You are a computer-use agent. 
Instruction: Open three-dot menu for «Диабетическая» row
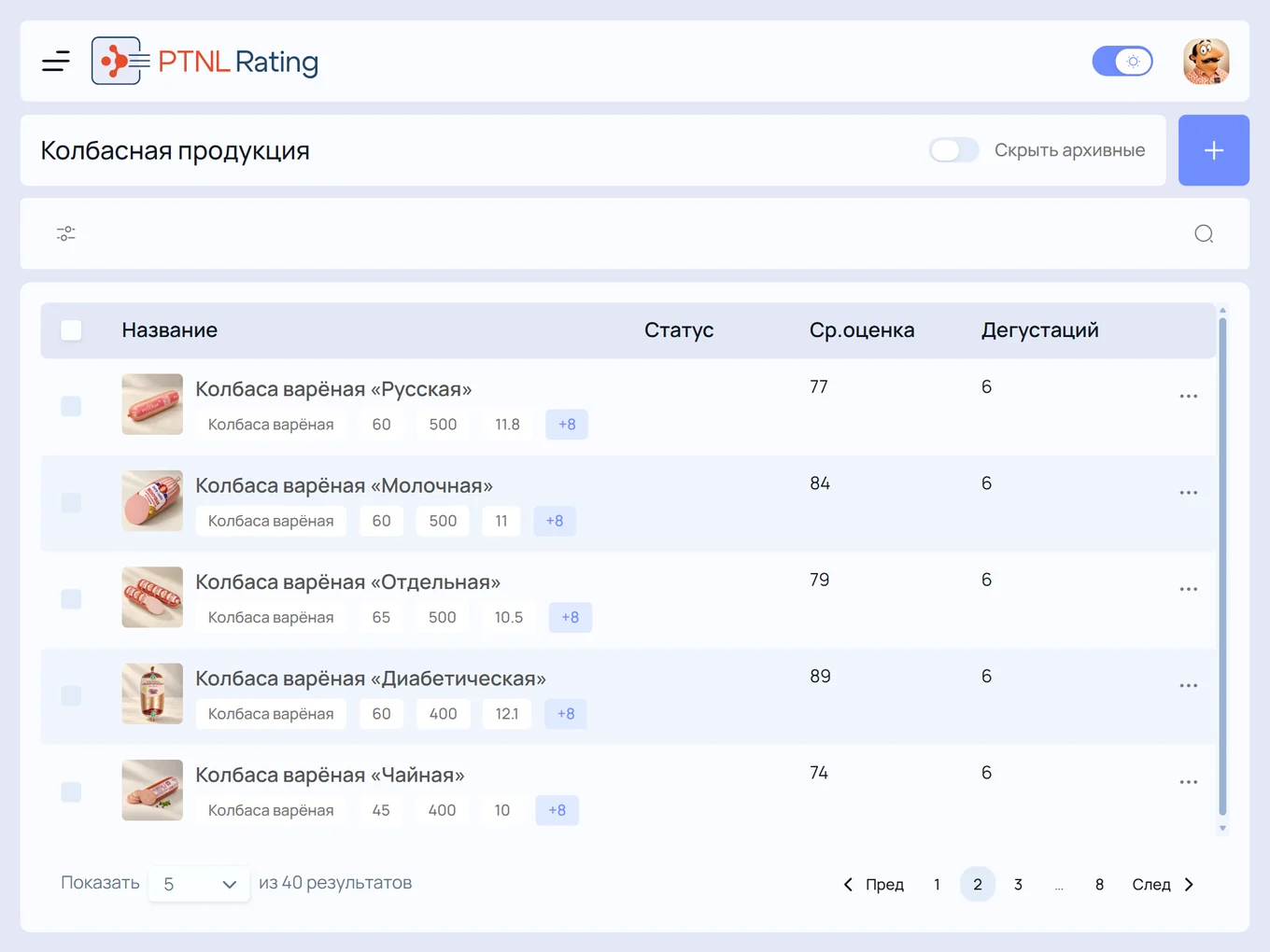click(1188, 686)
